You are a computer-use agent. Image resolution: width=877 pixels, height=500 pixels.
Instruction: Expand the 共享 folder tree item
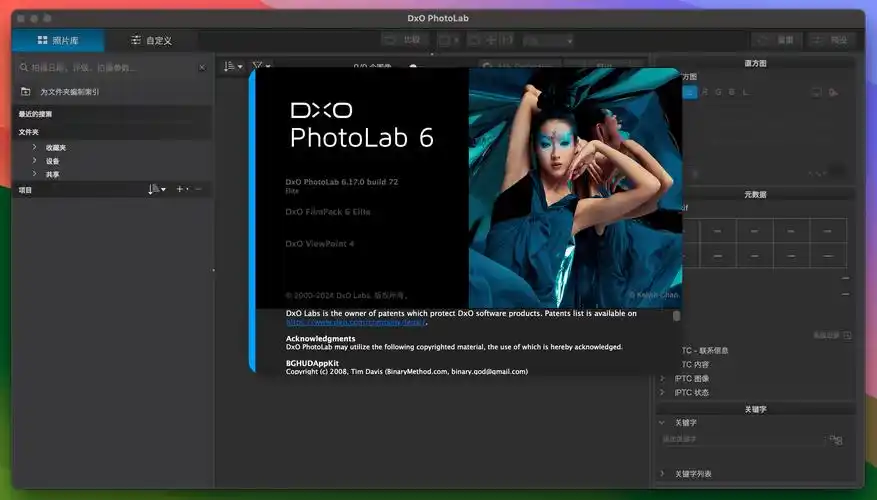coord(34,173)
